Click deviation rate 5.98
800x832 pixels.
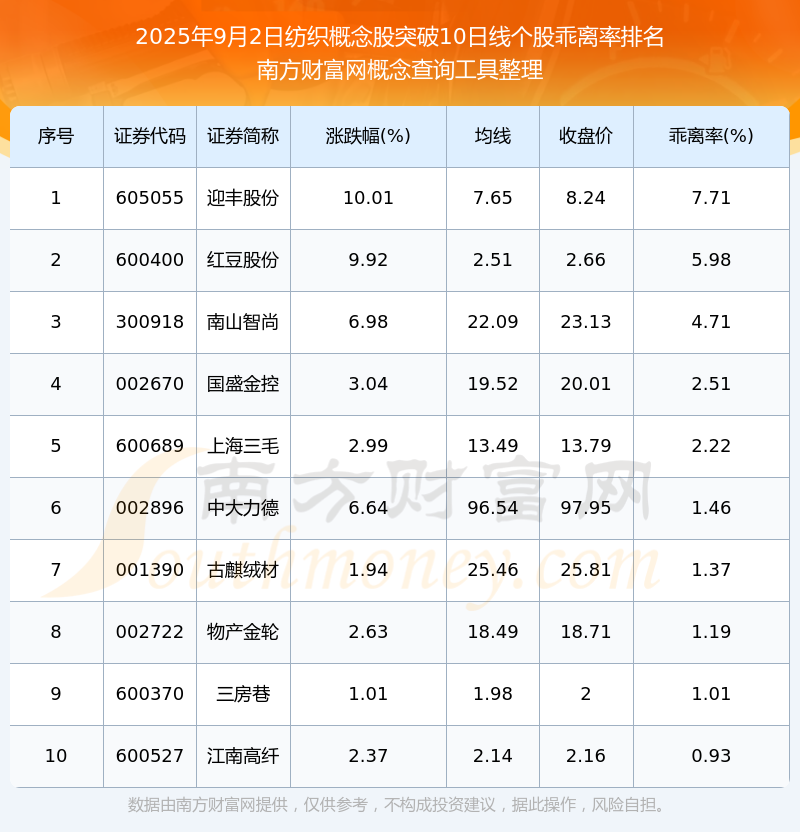tap(711, 260)
